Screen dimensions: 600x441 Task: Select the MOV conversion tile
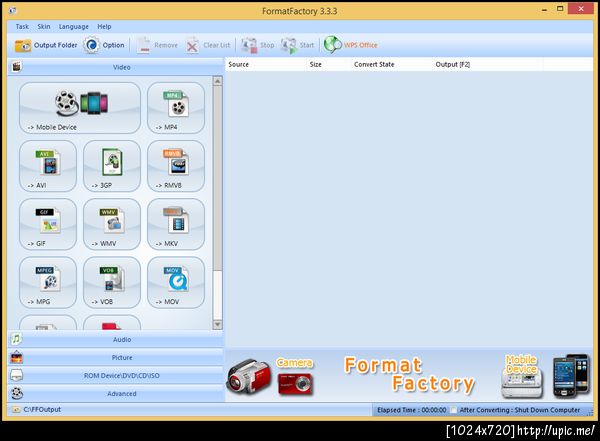[176, 282]
